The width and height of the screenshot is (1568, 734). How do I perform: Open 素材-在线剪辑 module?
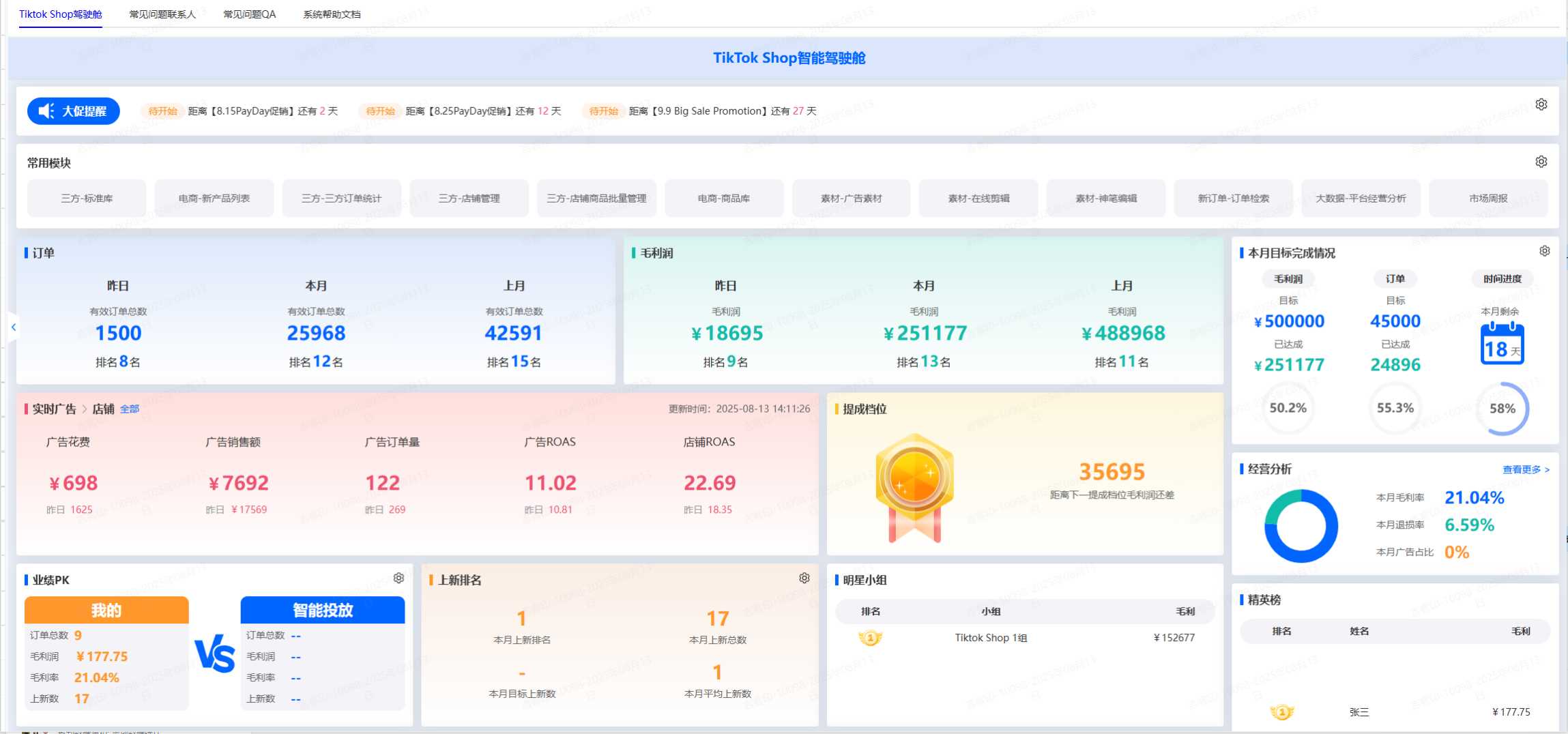click(978, 199)
